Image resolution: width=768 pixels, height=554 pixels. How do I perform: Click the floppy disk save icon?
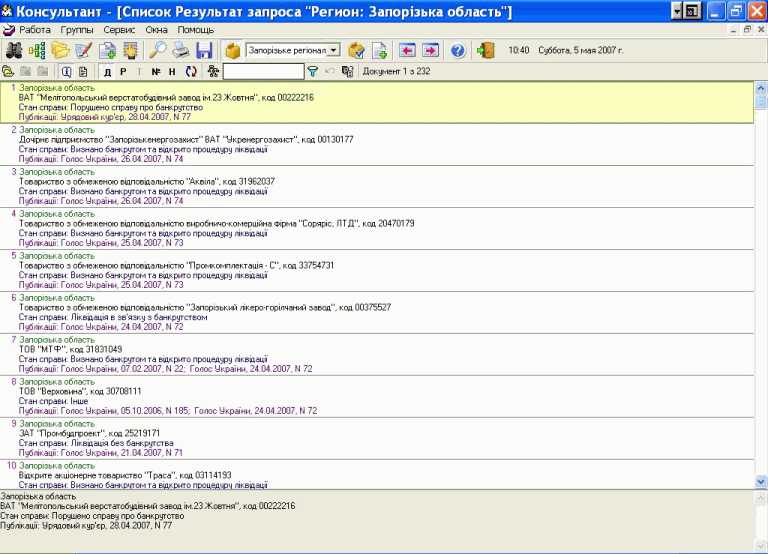tap(204, 50)
